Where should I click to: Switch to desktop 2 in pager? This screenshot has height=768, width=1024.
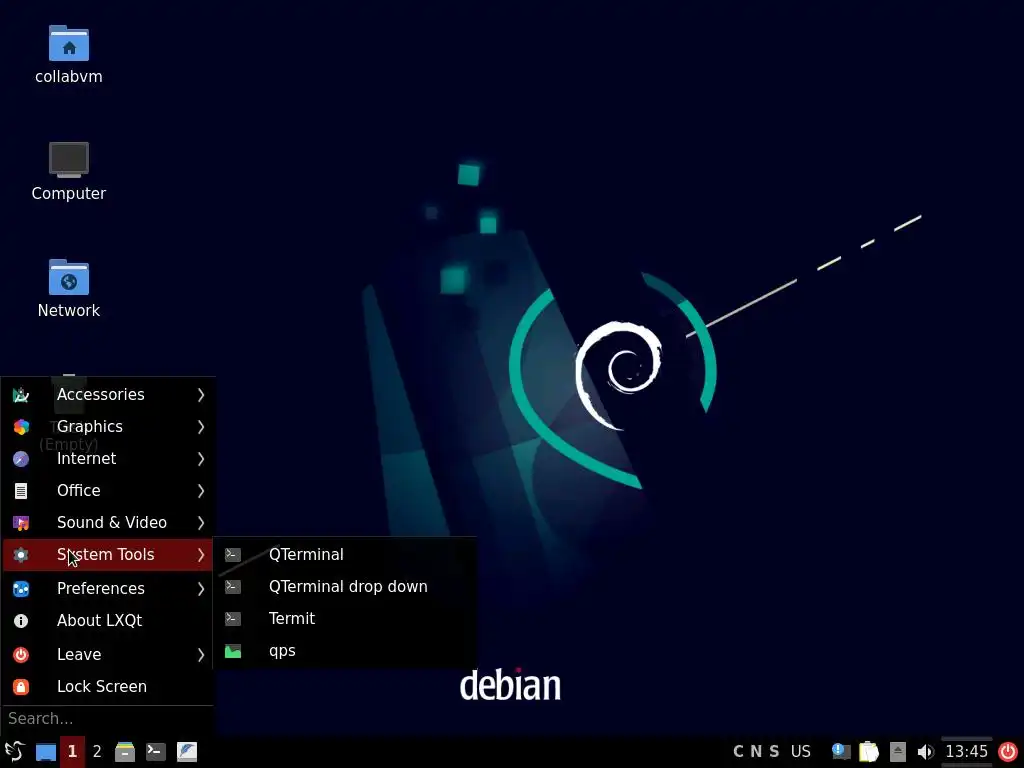click(x=97, y=752)
